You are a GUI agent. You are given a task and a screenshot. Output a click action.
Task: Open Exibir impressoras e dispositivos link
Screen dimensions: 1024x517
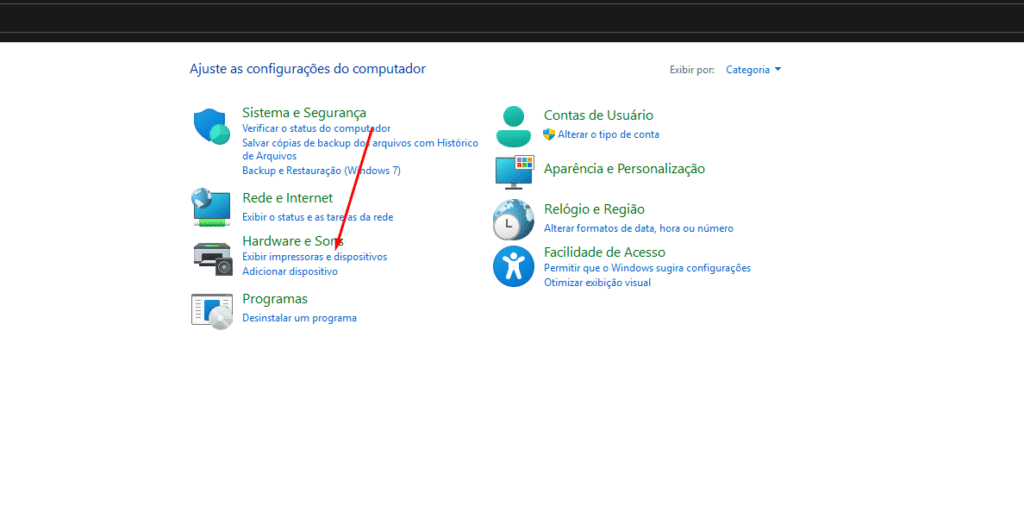pos(314,257)
